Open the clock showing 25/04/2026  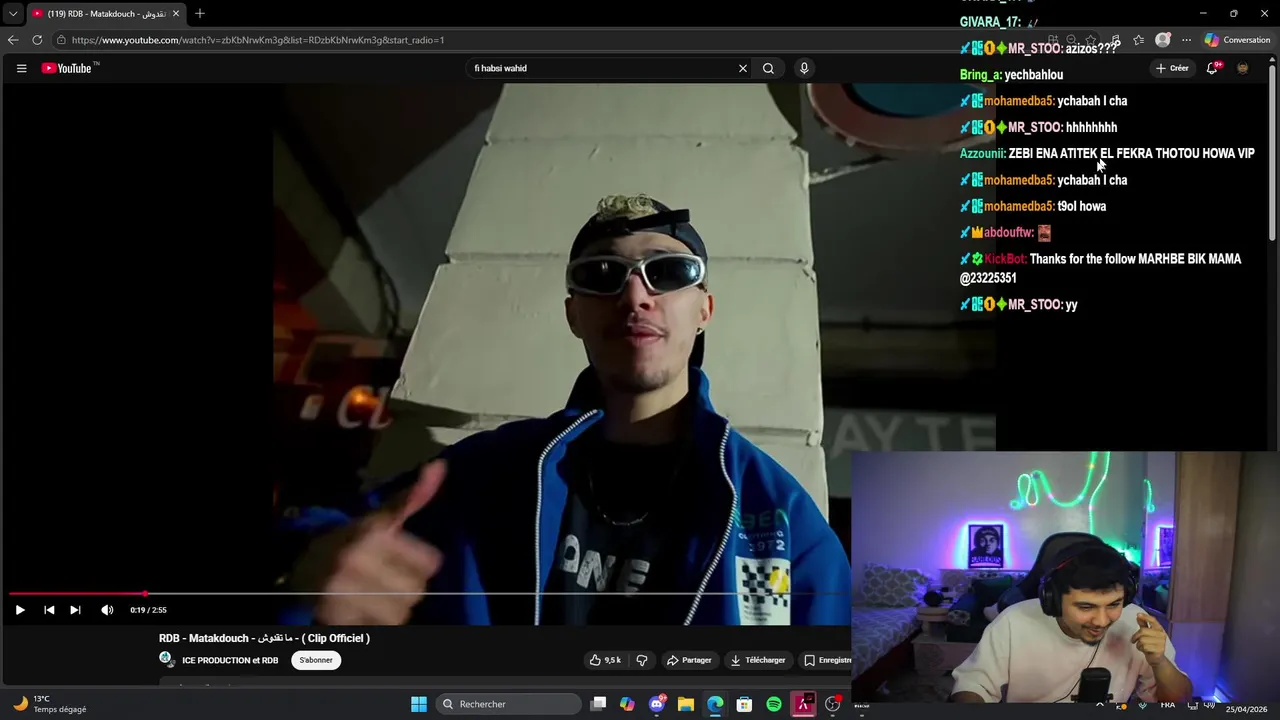pos(1246,709)
